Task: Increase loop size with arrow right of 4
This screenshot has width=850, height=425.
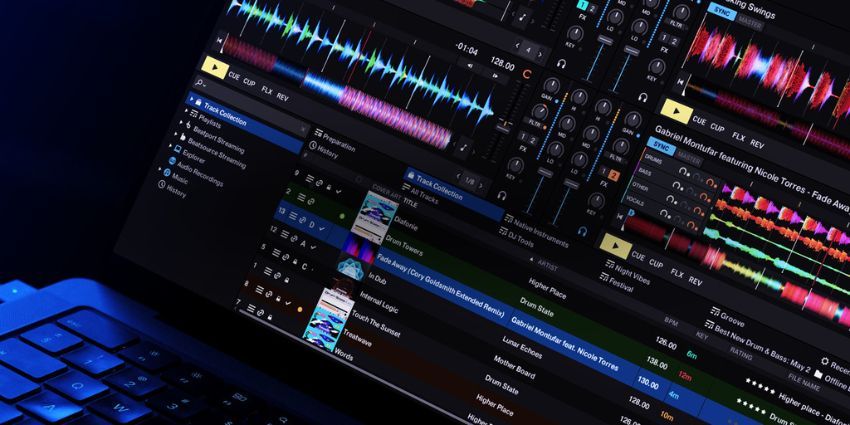Action: pyautogui.click(x=539, y=54)
